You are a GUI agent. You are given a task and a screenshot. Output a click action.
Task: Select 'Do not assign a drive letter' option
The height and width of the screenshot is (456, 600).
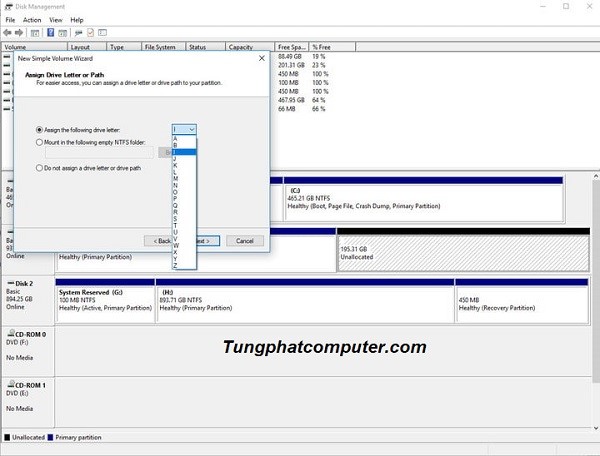tap(39, 168)
